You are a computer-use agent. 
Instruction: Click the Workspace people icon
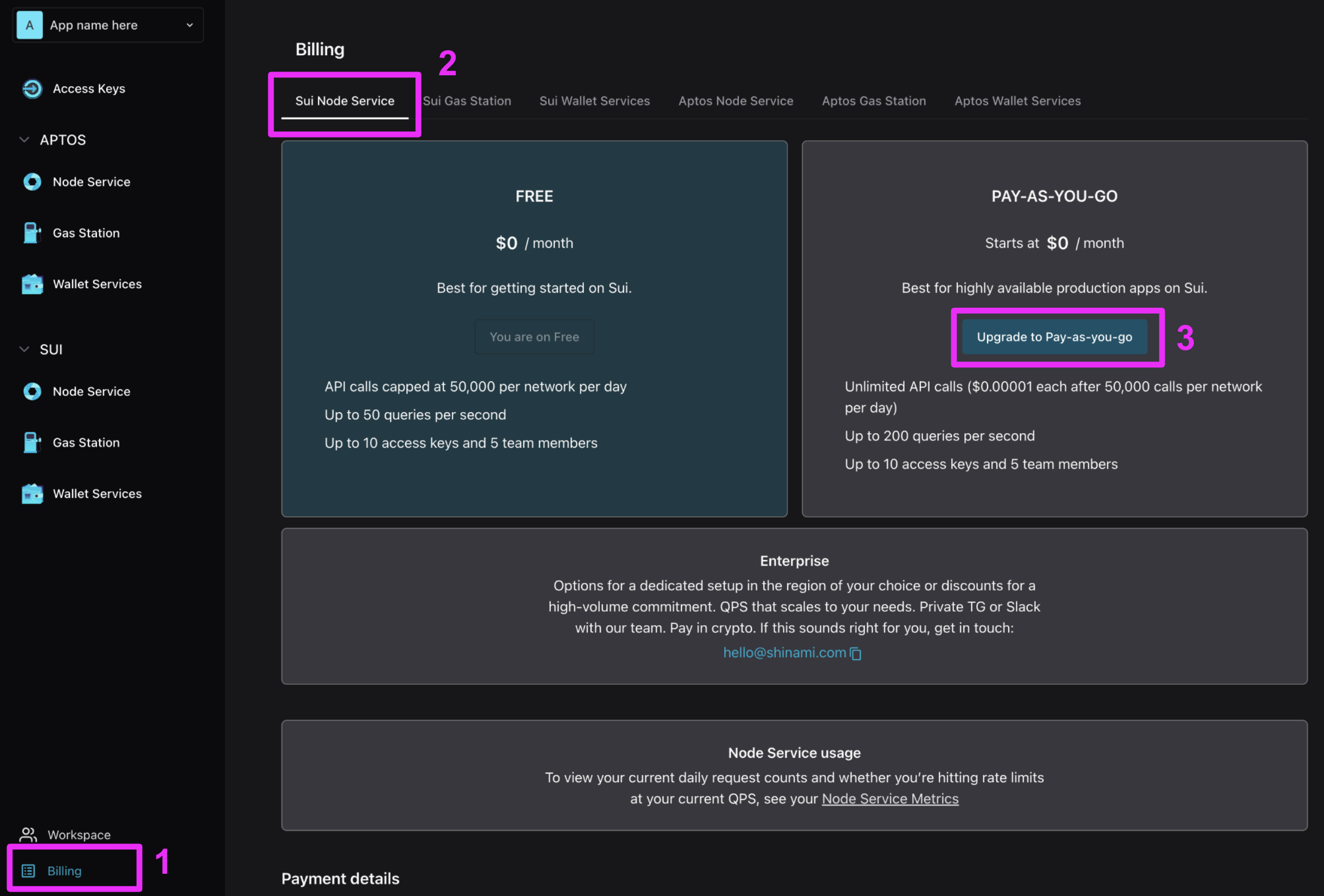tap(28, 834)
